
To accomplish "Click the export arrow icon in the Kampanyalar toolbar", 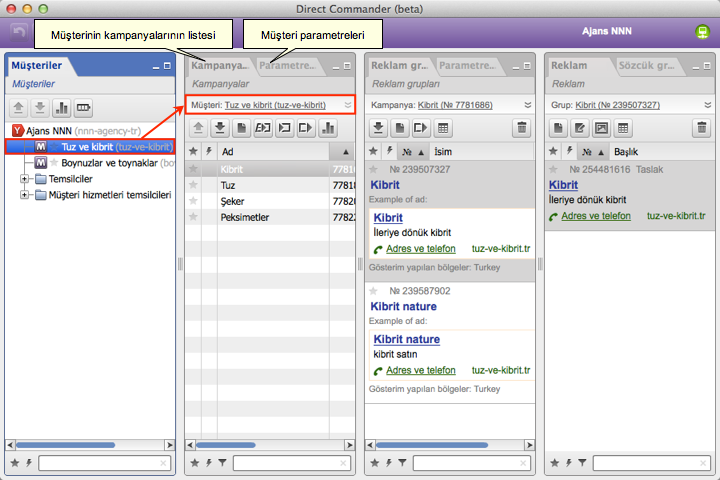I will click(x=306, y=128).
